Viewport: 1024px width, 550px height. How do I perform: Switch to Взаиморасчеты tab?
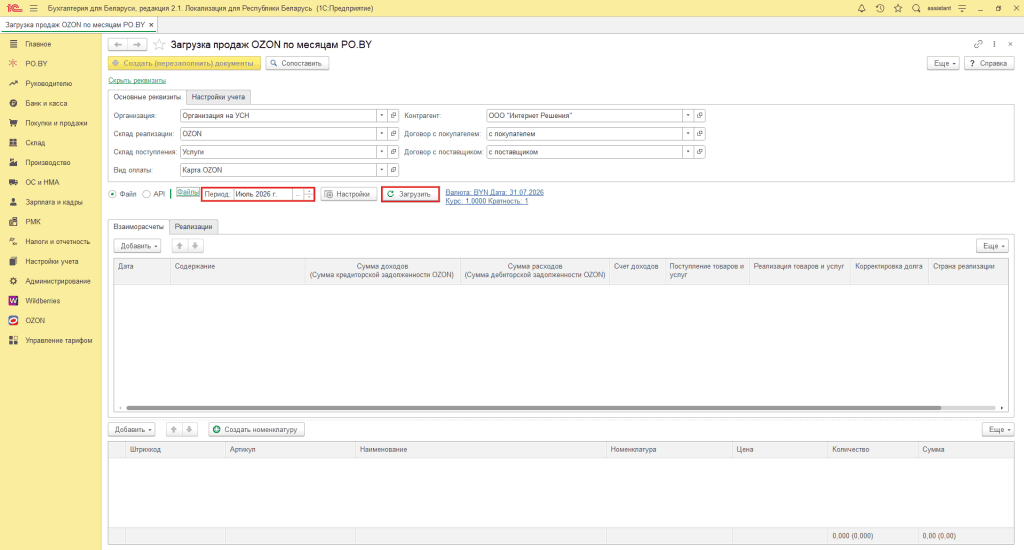(138, 227)
